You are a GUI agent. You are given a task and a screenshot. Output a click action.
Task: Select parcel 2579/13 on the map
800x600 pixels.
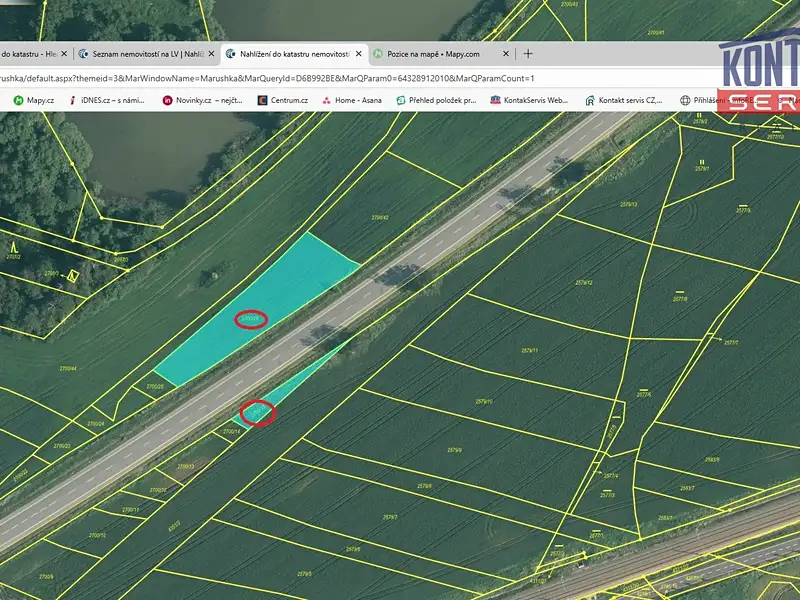[629, 204]
